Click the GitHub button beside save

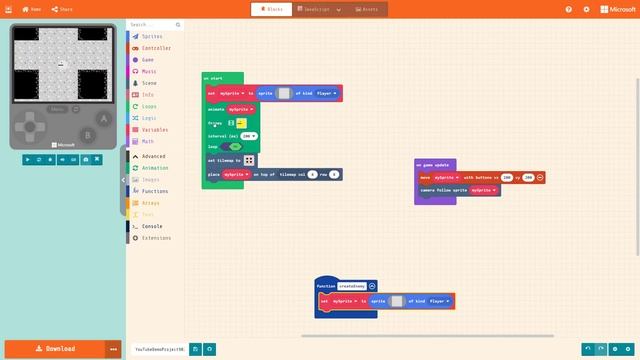[x=209, y=349]
